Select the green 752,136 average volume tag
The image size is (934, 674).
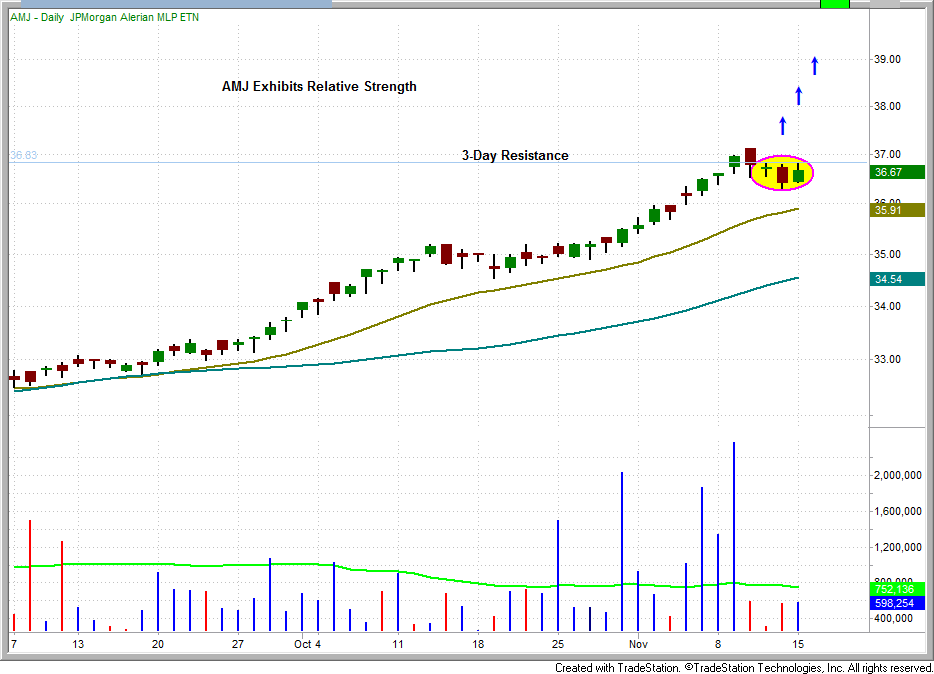pyautogui.click(x=897, y=589)
